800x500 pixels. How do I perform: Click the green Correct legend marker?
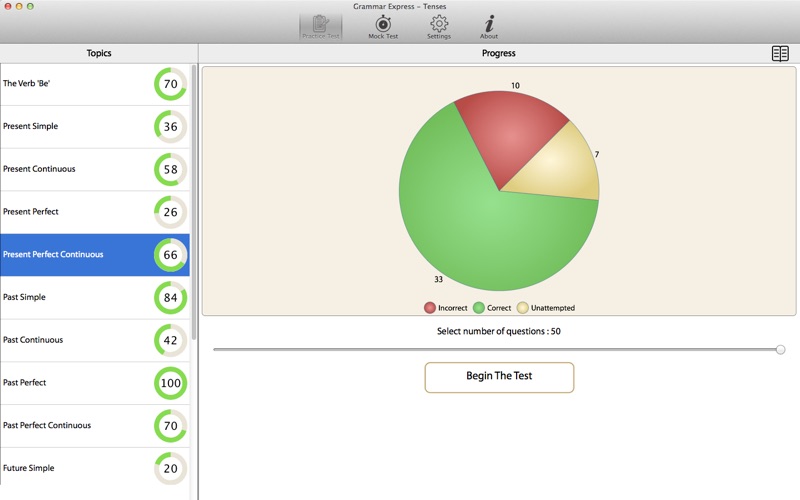[479, 308]
